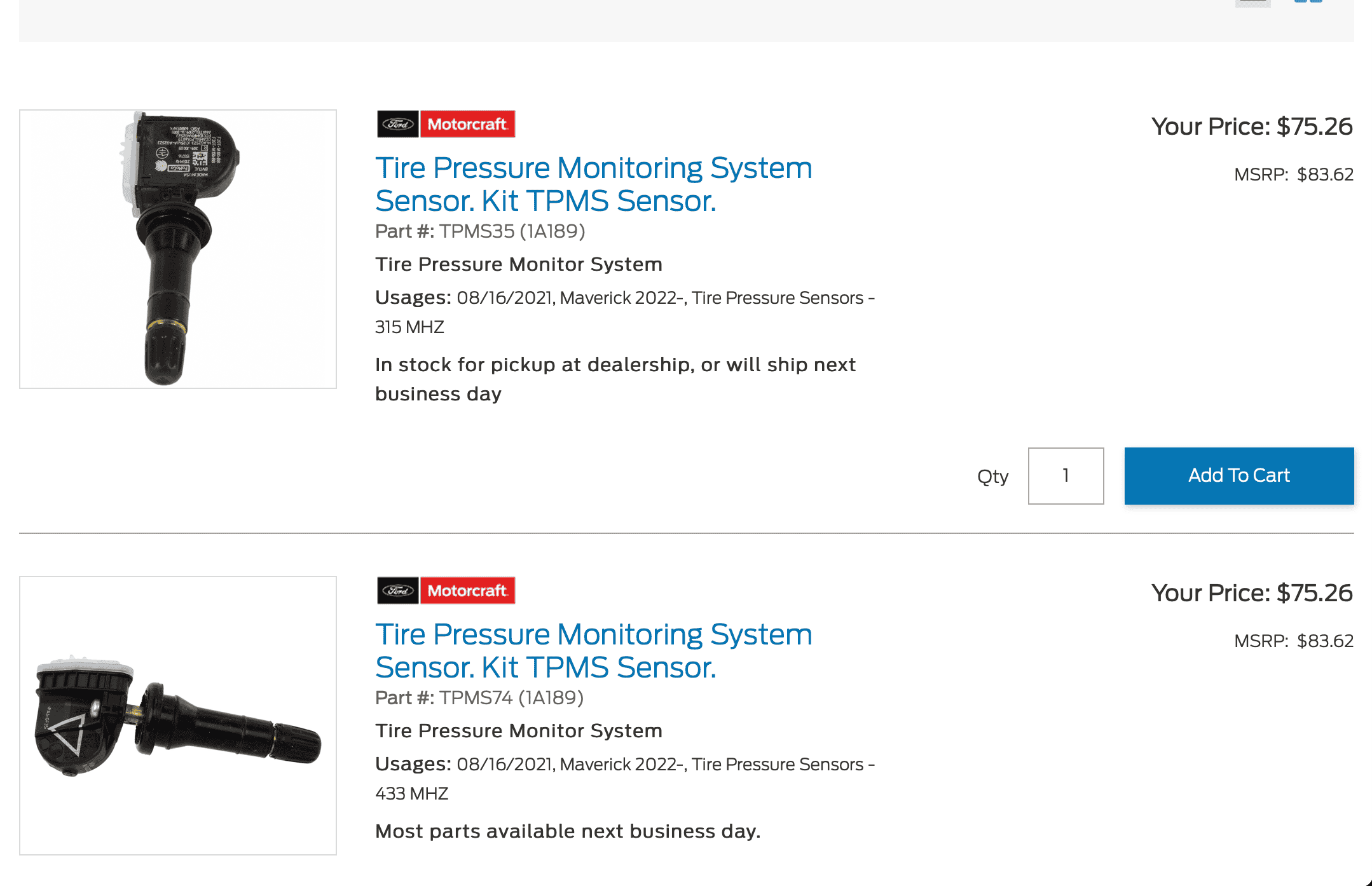
Task: Open the TPMS74 product title link
Action: pyautogui.click(x=594, y=650)
